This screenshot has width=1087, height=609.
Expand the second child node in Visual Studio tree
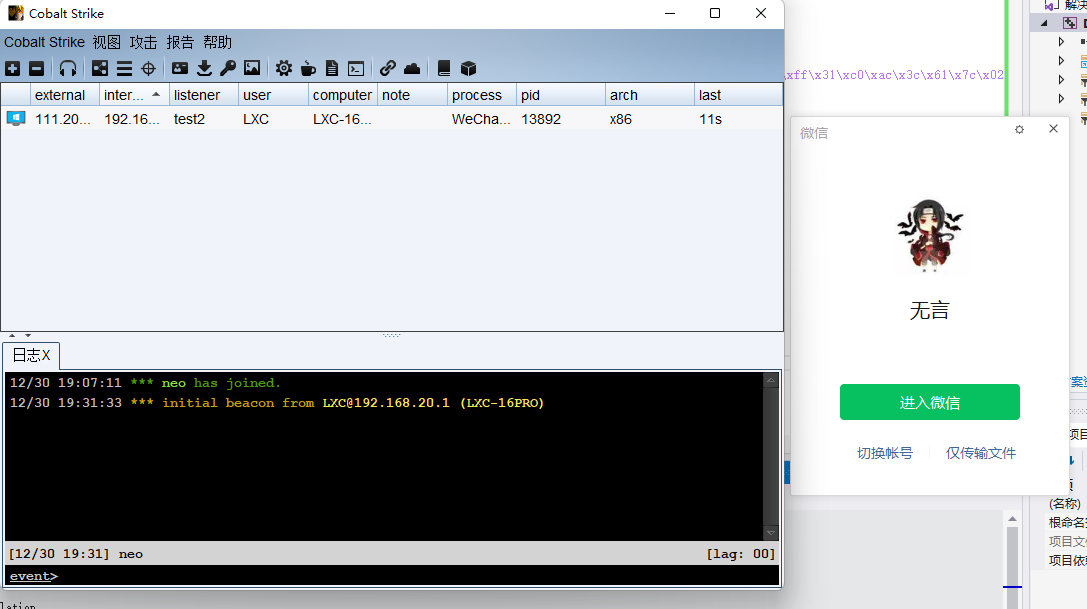[x=1061, y=61]
